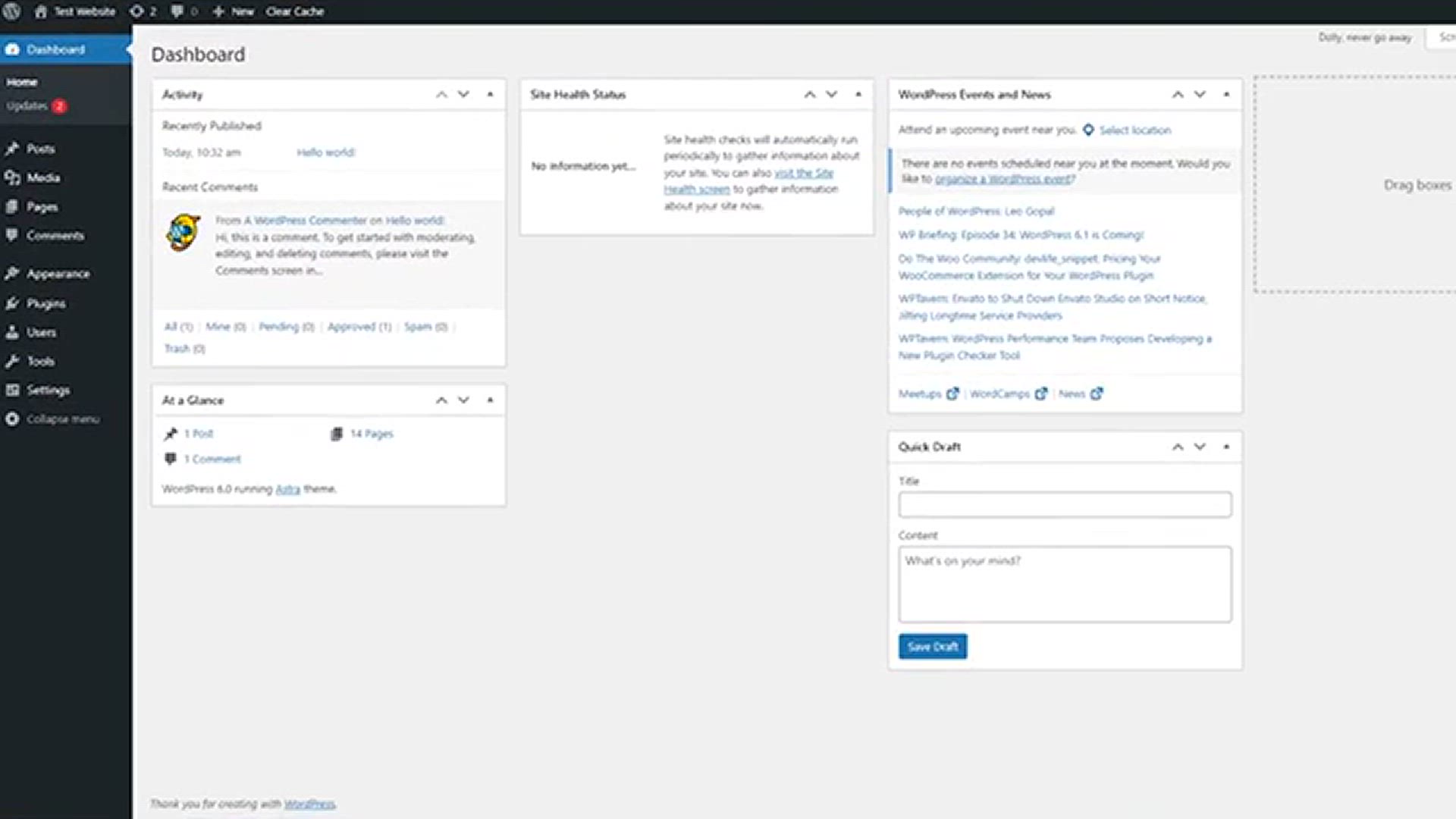Move Activity widget up

(441, 95)
